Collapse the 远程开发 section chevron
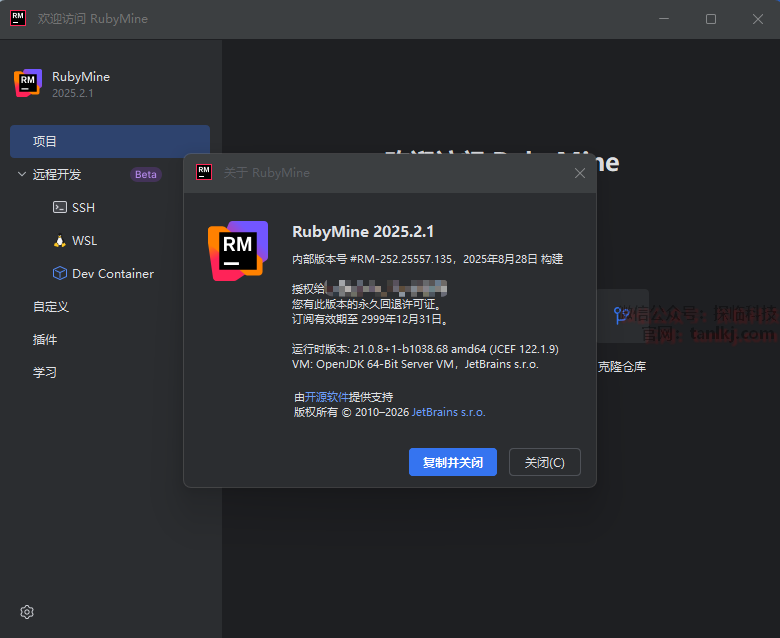 point(22,174)
